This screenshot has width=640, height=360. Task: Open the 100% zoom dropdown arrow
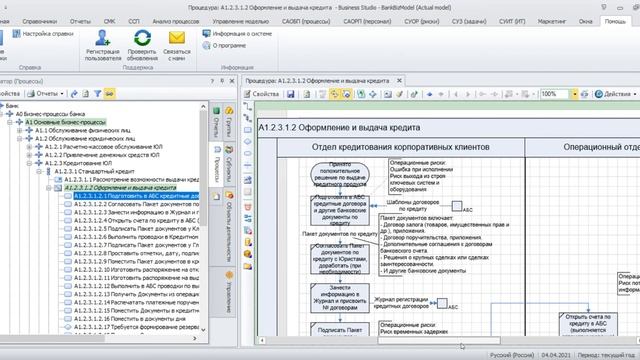(x=575, y=94)
